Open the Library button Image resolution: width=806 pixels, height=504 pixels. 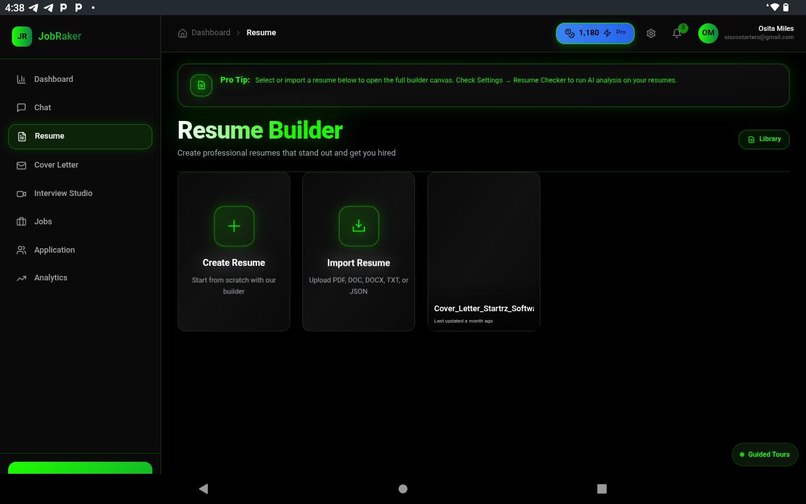pyautogui.click(x=764, y=139)
